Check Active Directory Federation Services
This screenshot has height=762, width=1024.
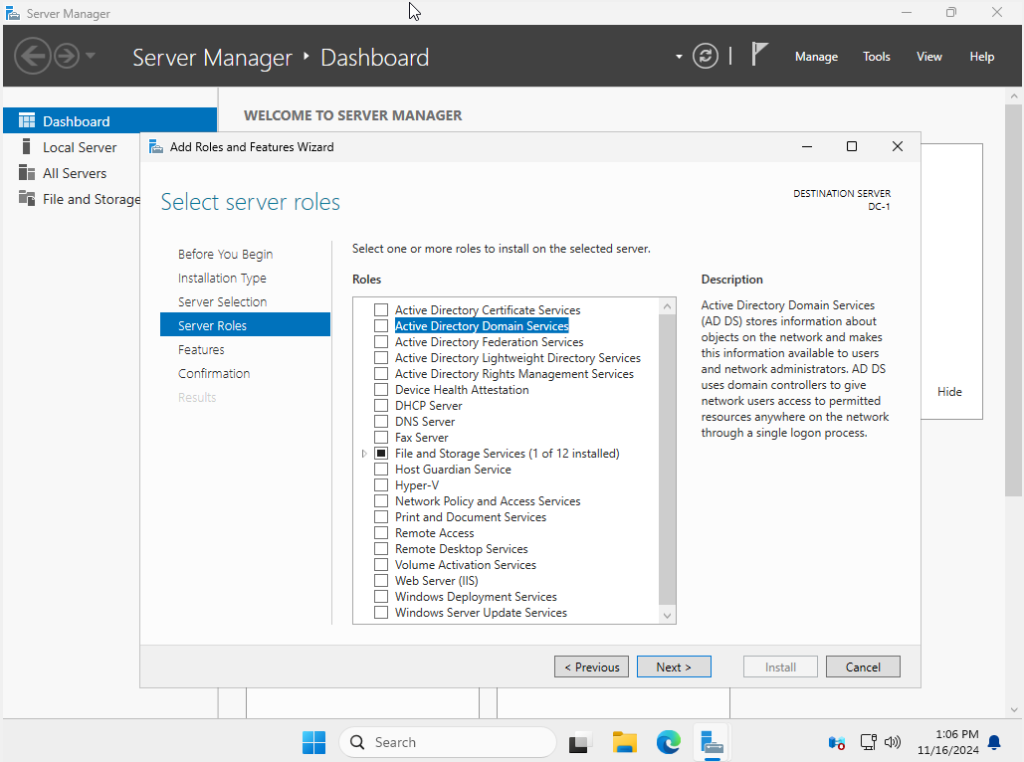point(381,341)
